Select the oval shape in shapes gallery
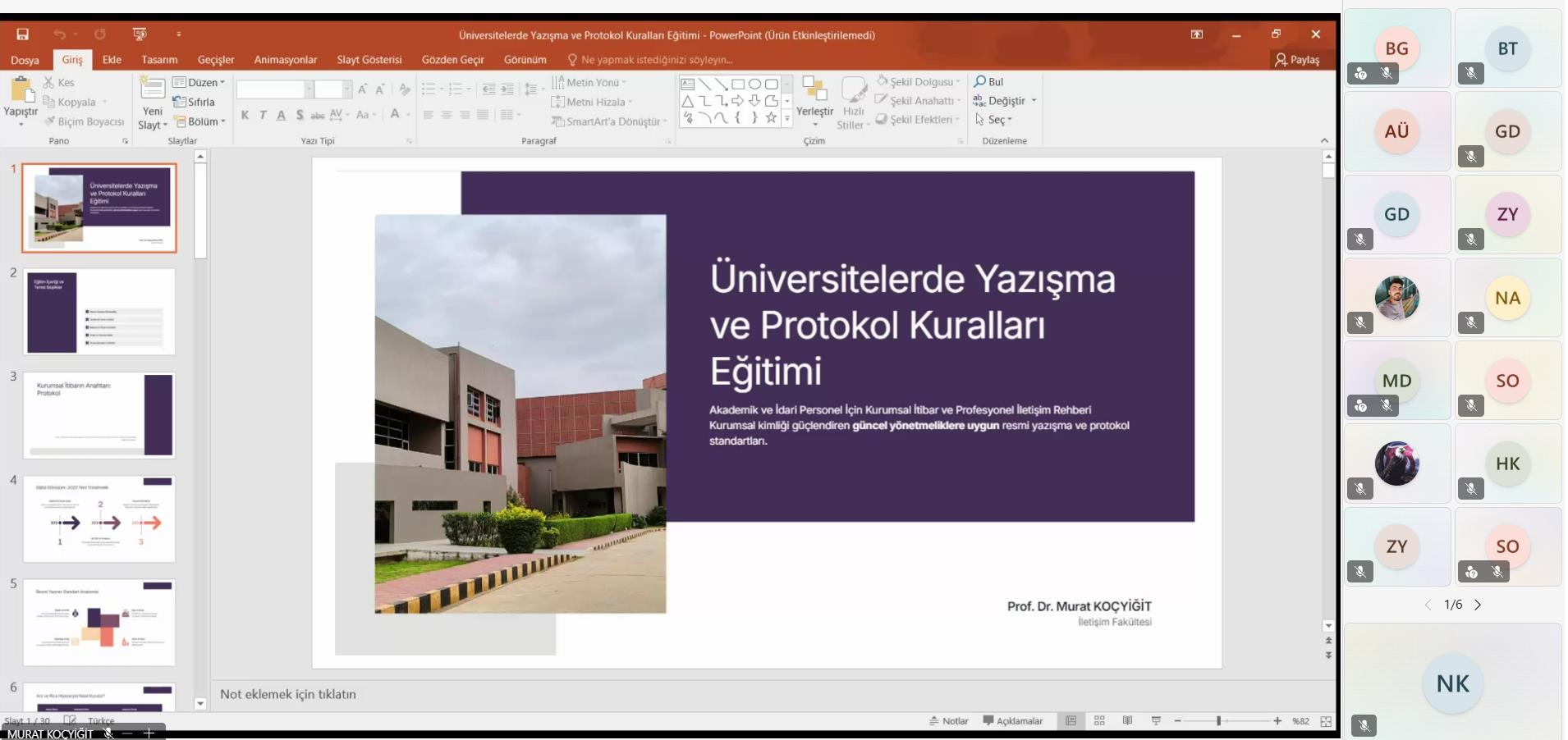1568x740 pixels. coord(754,84)
